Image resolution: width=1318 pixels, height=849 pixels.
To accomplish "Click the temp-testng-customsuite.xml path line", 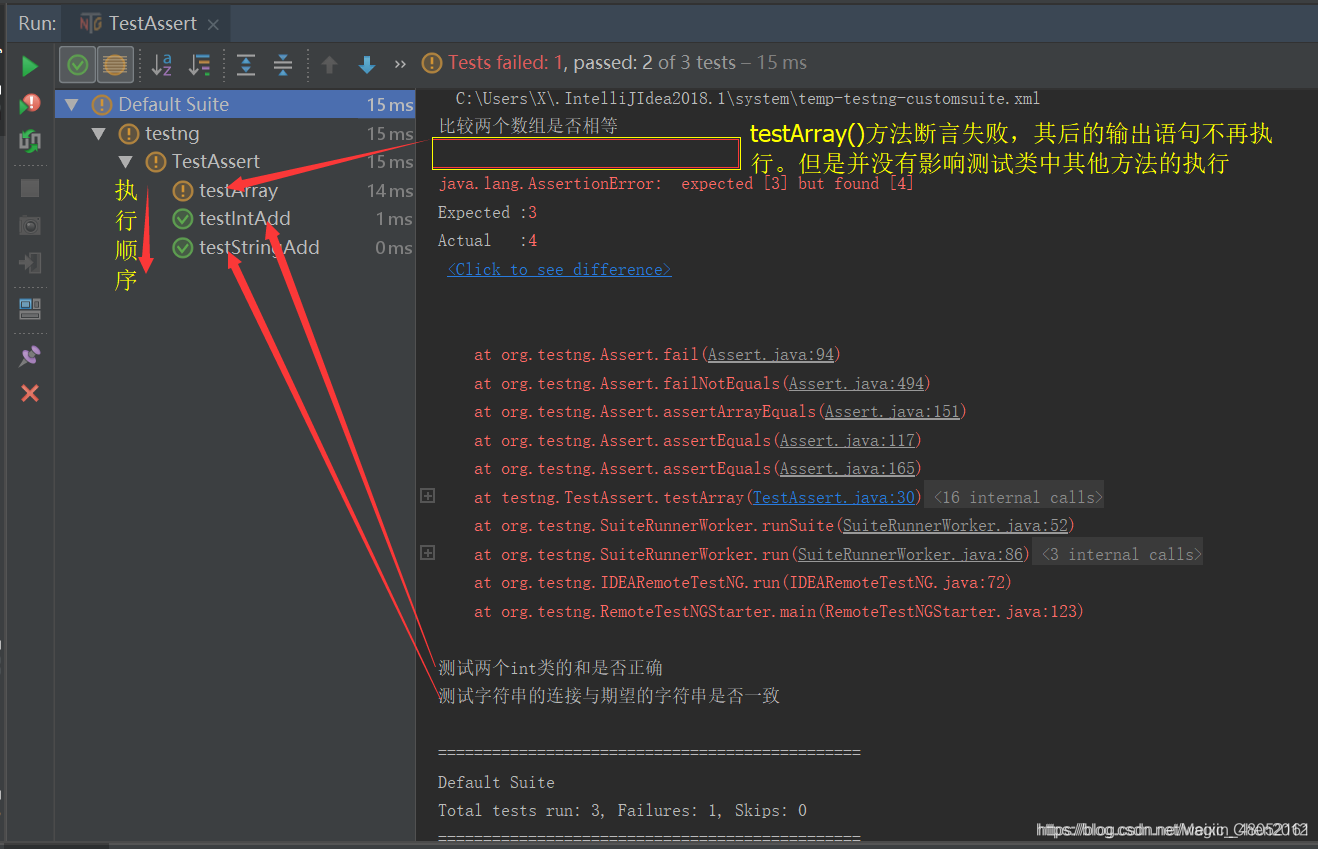I will (747, 98).
